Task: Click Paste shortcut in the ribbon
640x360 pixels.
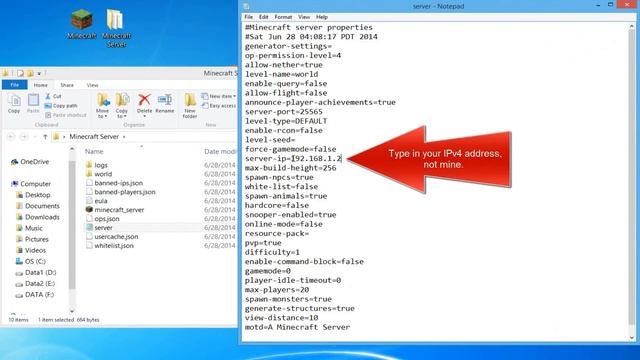Action: point(65,115)
